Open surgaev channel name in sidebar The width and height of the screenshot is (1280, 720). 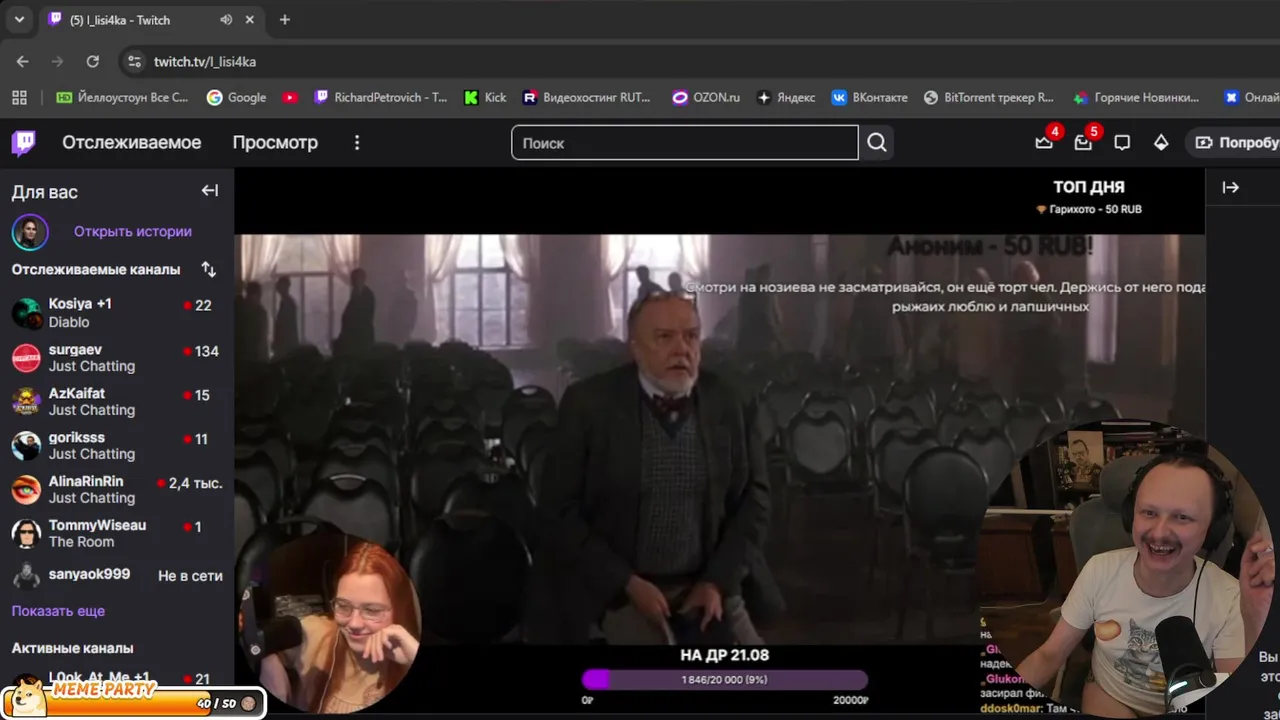click(75, 350)
